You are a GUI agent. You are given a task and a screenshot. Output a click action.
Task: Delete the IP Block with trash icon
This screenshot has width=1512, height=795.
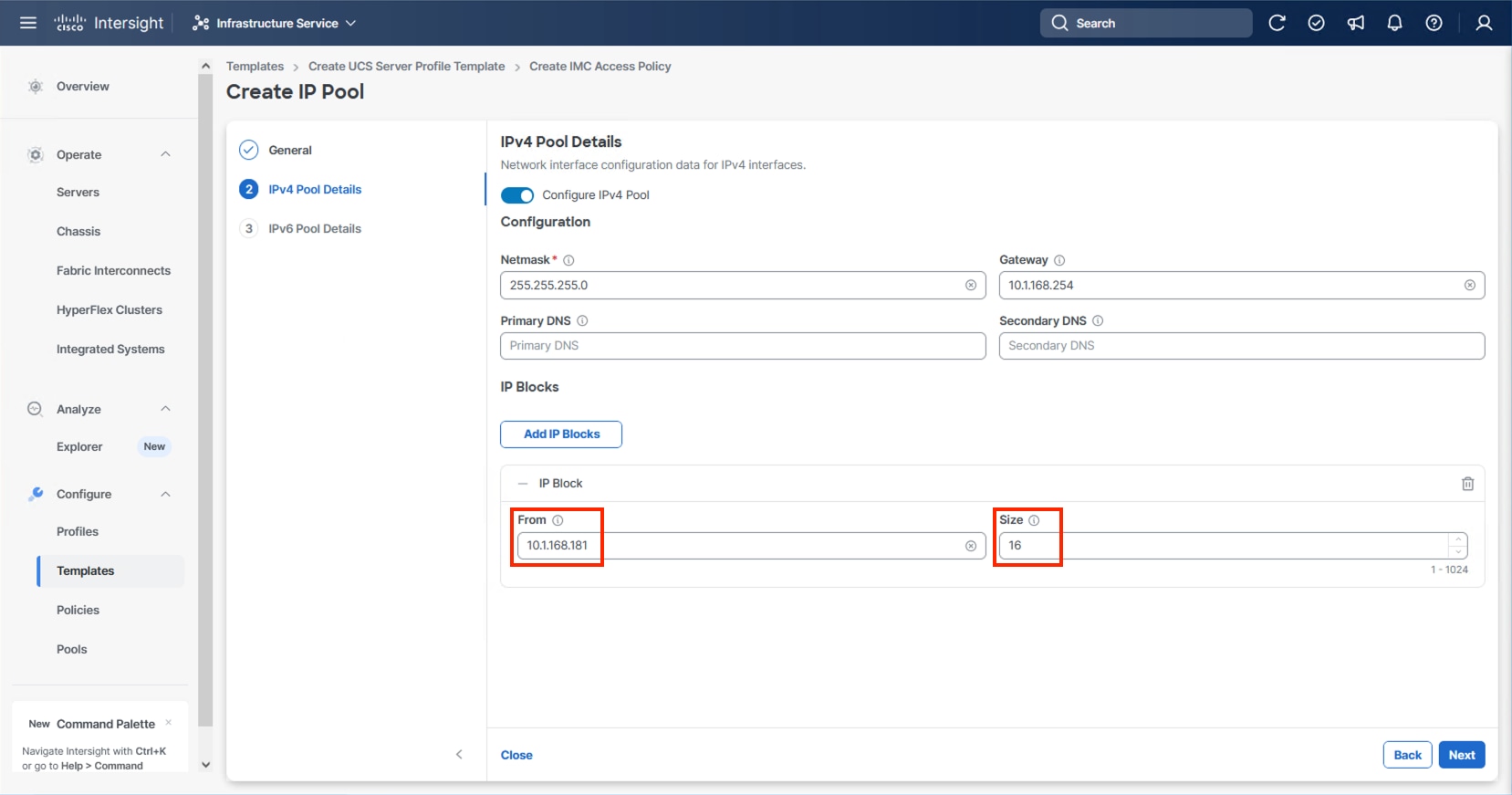[x=1467, y=484]
